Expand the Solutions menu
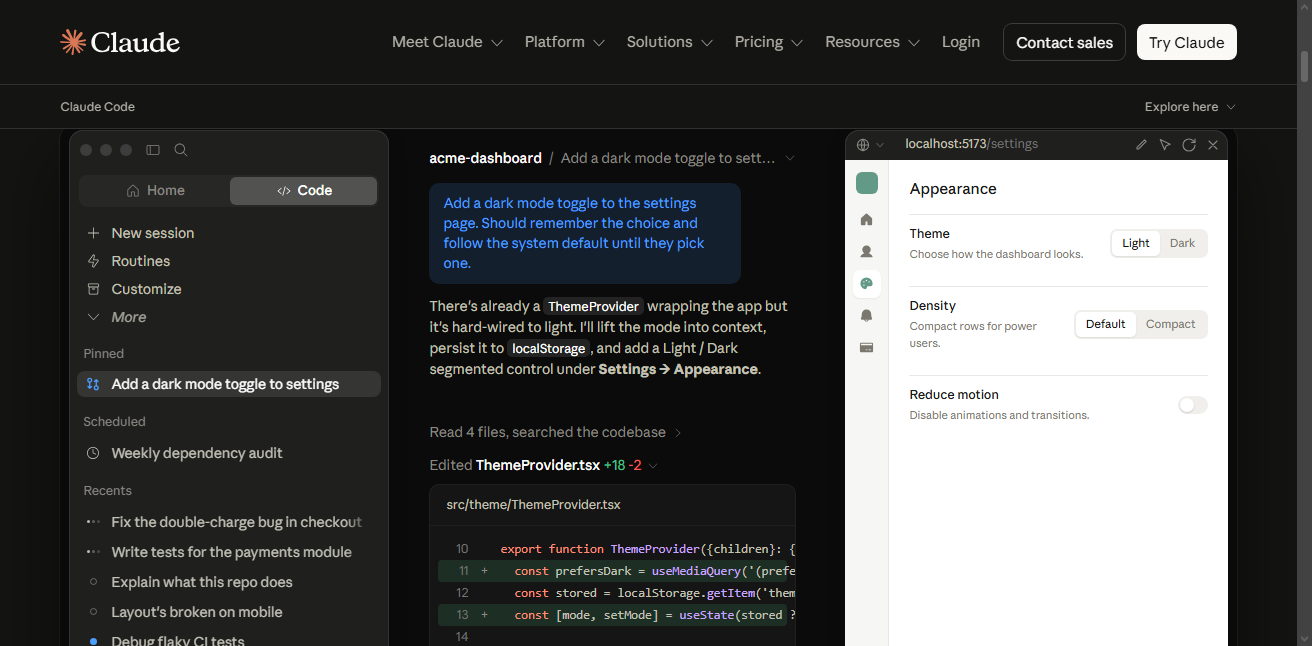Screen dimensions: 1312x646 click(669, 42)
